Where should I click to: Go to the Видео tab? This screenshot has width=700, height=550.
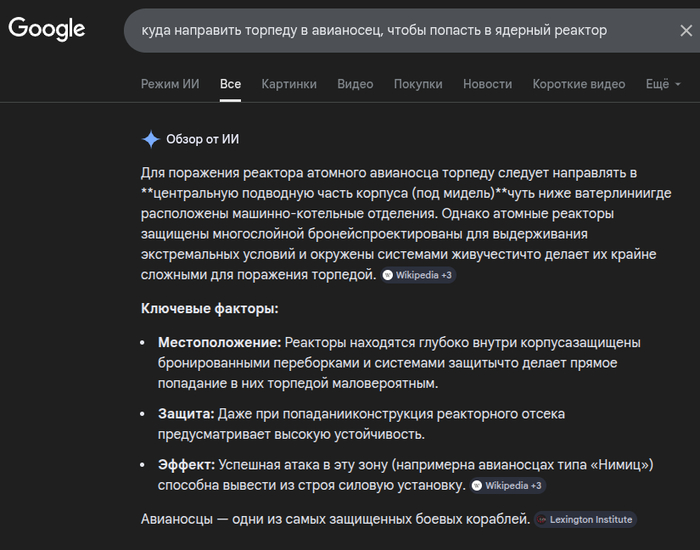(355, 84)
